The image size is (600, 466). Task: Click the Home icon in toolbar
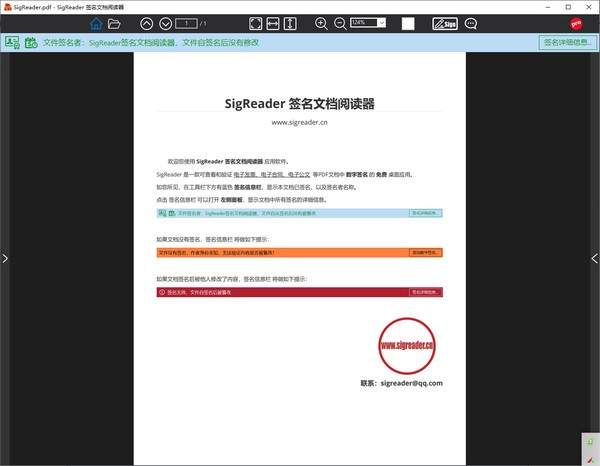96,23
